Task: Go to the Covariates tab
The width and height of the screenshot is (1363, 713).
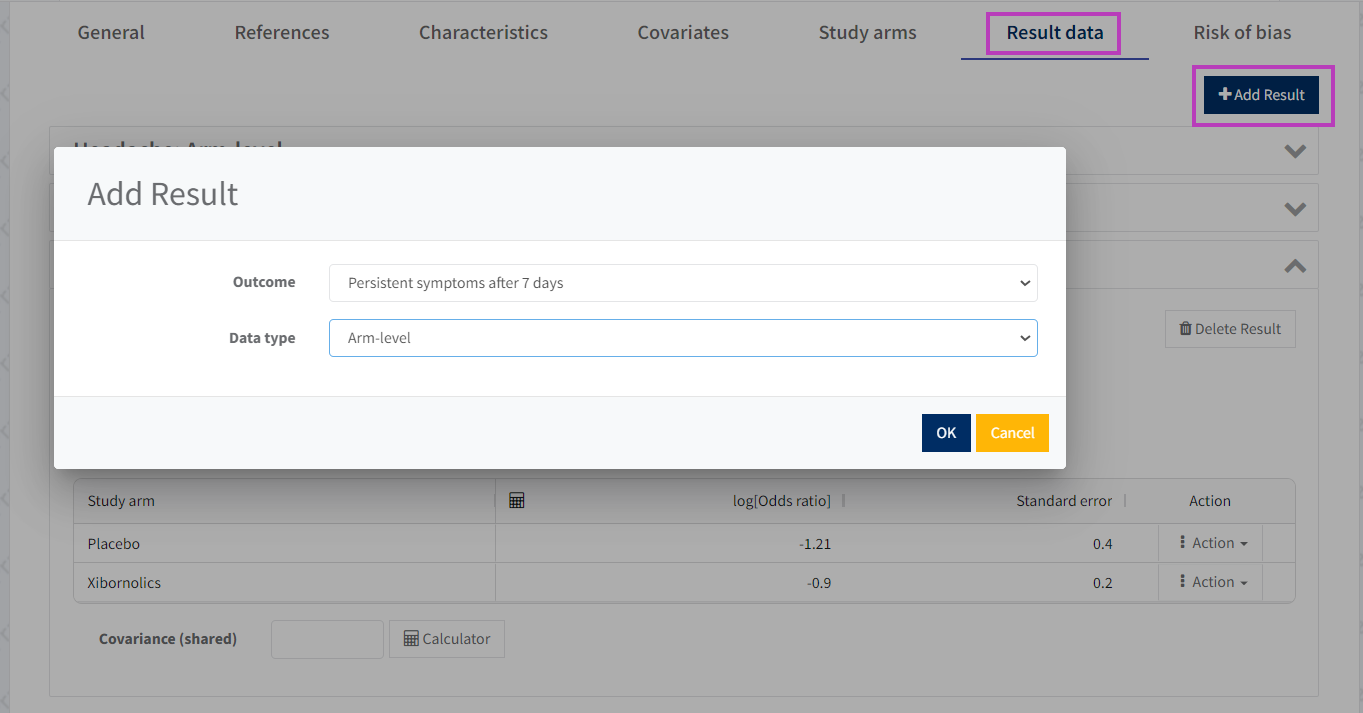Action: (x=683, y=33)
